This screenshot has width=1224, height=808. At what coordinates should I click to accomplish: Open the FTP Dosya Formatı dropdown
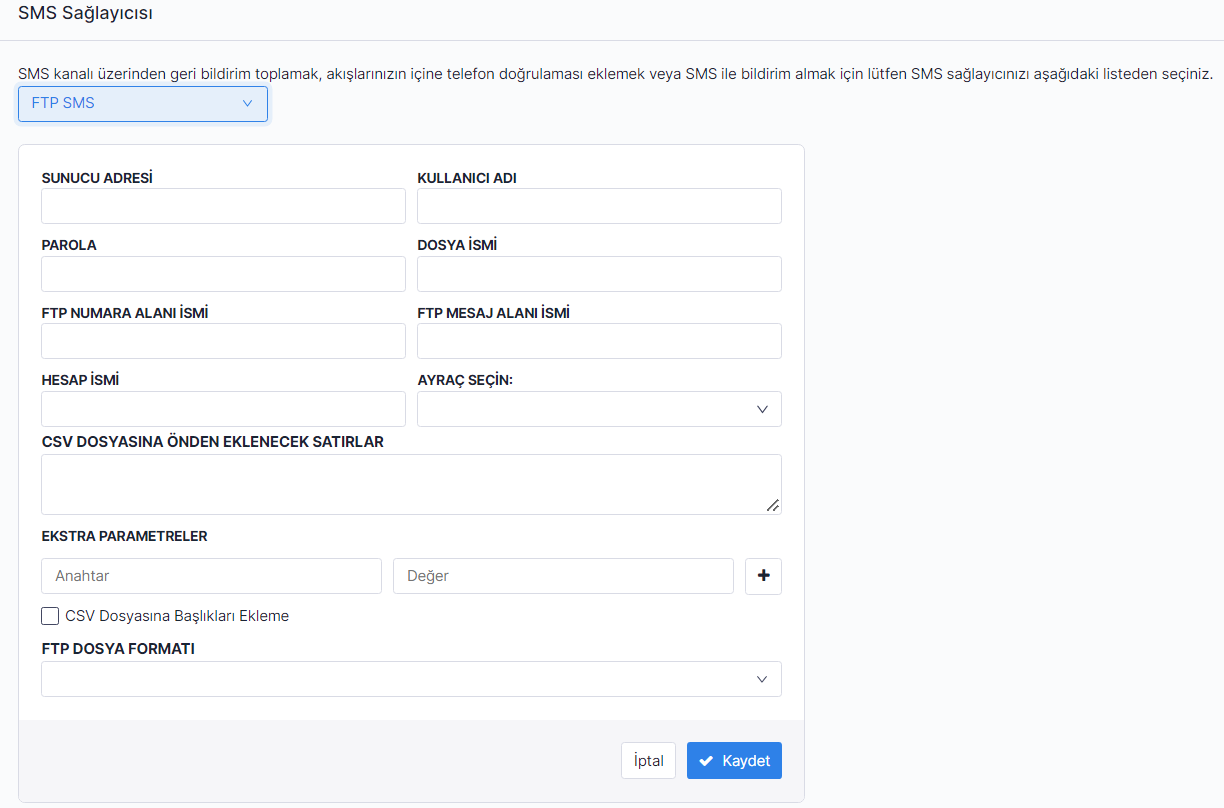click(x=411, y=679)
